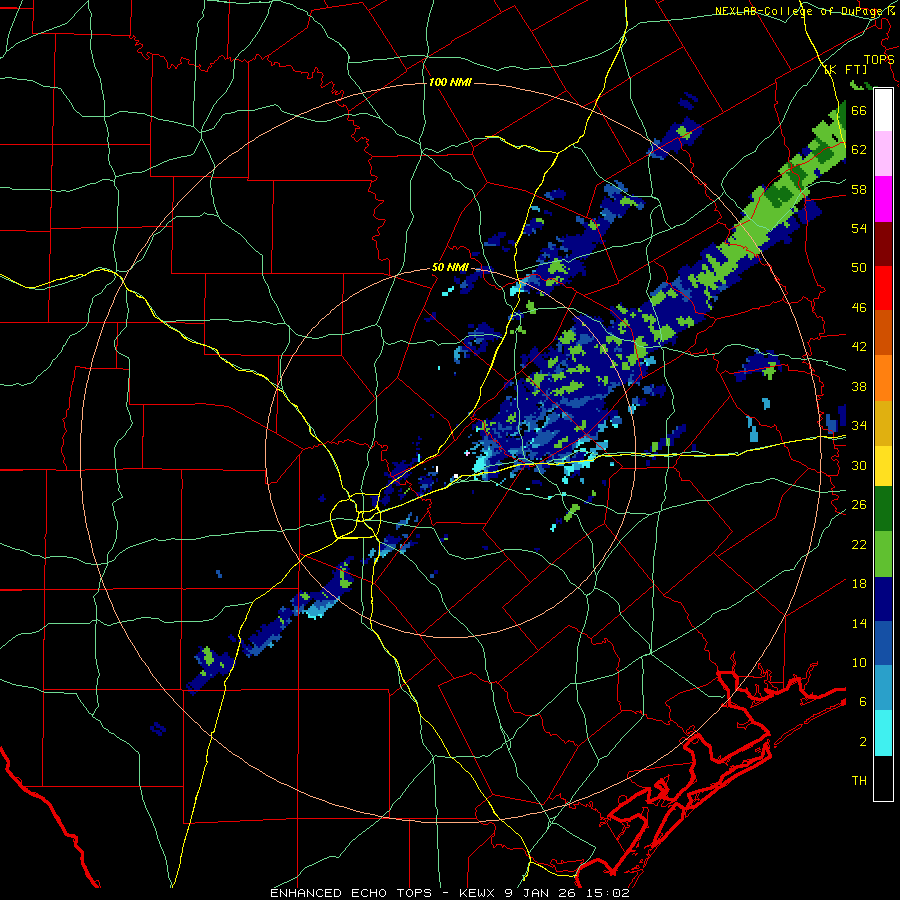Screen dimensions: 900x900
Task: Click the "22" legend value
Action: click(859, 544)
